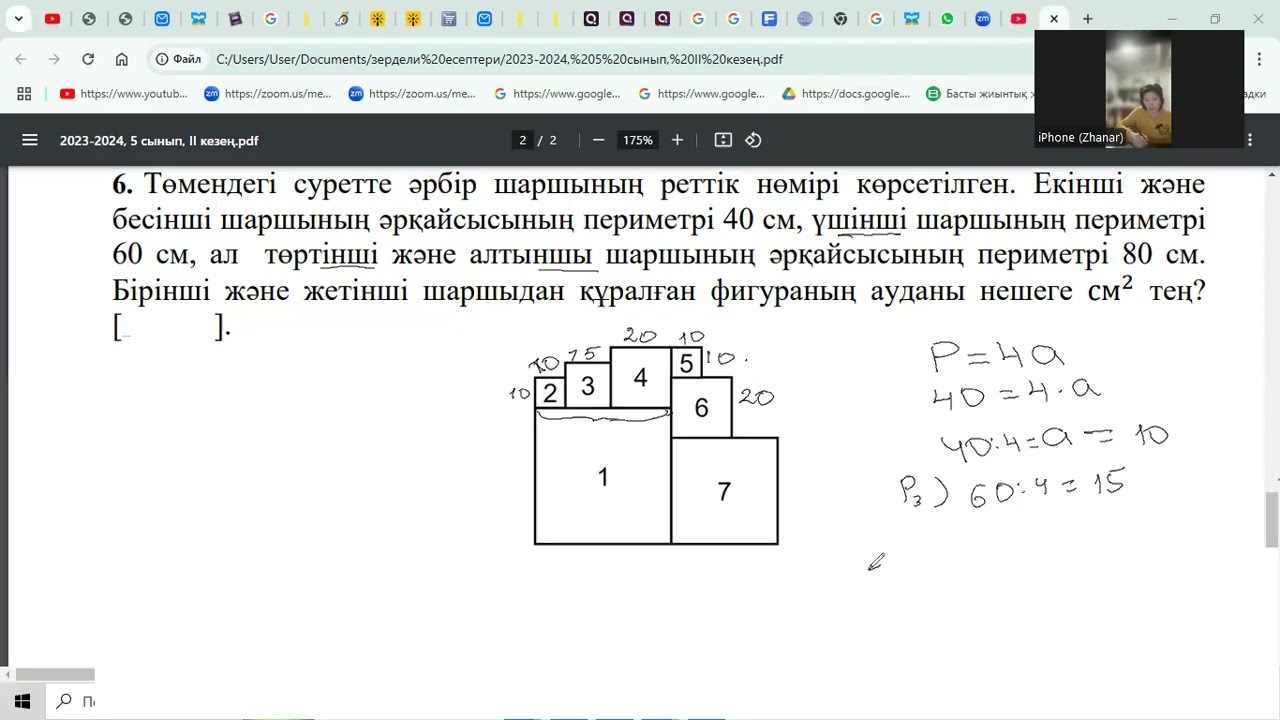Screen dimensions: 1280x720
Task: Click the problem number 6. label
Action: (123, 184)
